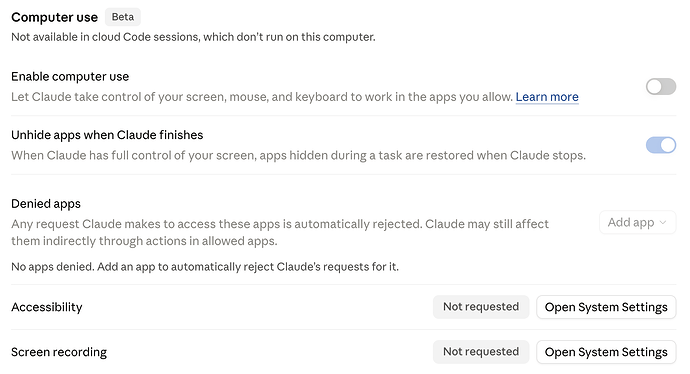Select the Computer use section heading
The height and width of the screenshot is (374, 690).
click(55, 17)
